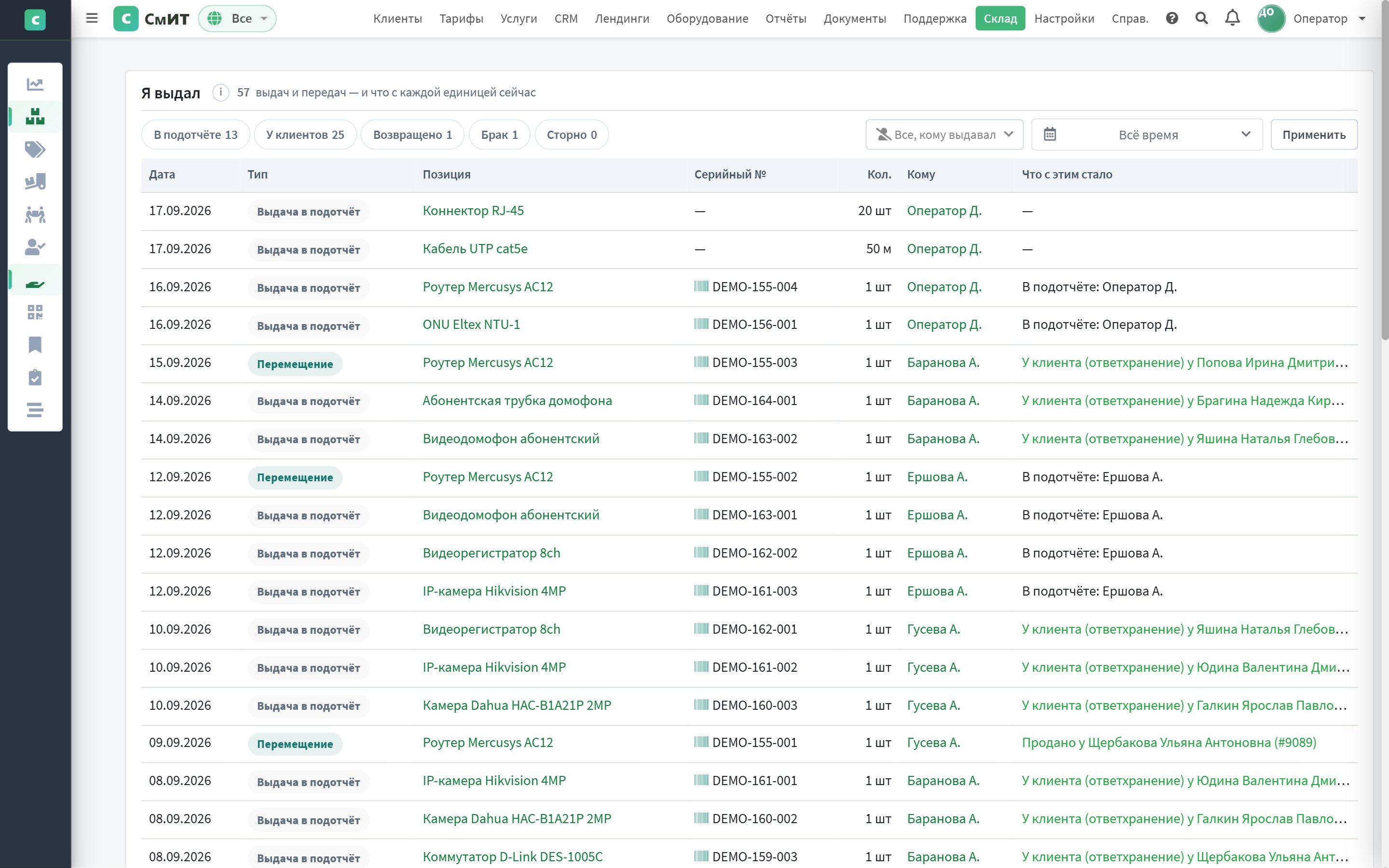Click the info icon next to Я выдал
The width and height of the screenshot is (1389, 868).
click(x=220, y=93)
